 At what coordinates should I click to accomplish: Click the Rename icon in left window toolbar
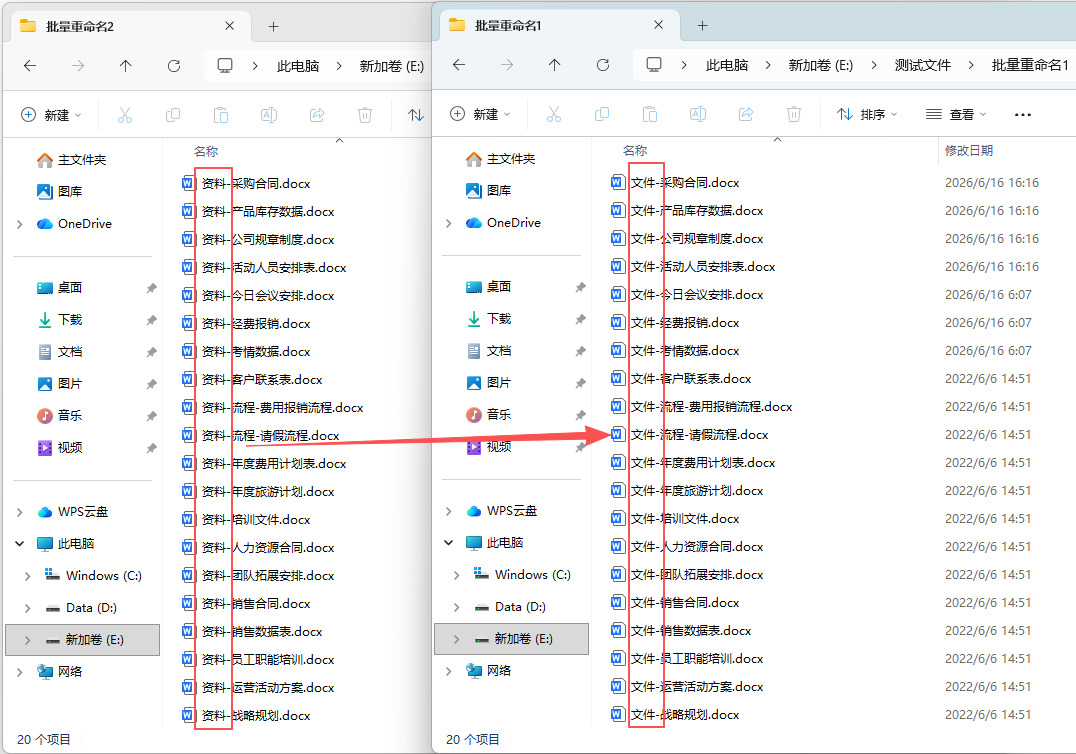click(269, 115)
